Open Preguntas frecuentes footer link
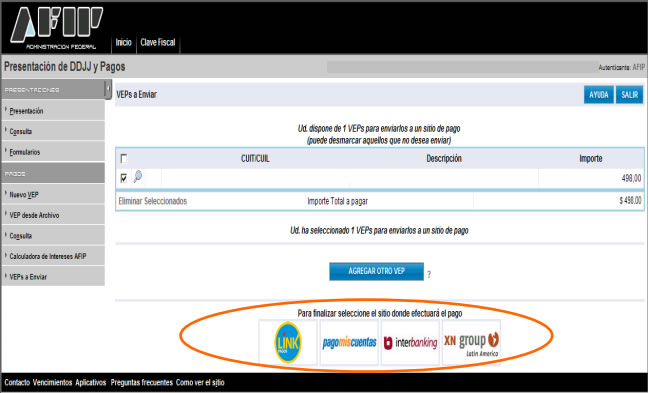 pos(142,383)
